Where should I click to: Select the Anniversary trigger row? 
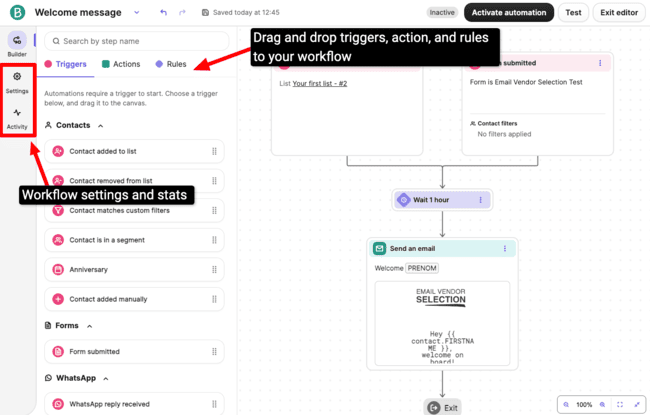pos(134,269)
